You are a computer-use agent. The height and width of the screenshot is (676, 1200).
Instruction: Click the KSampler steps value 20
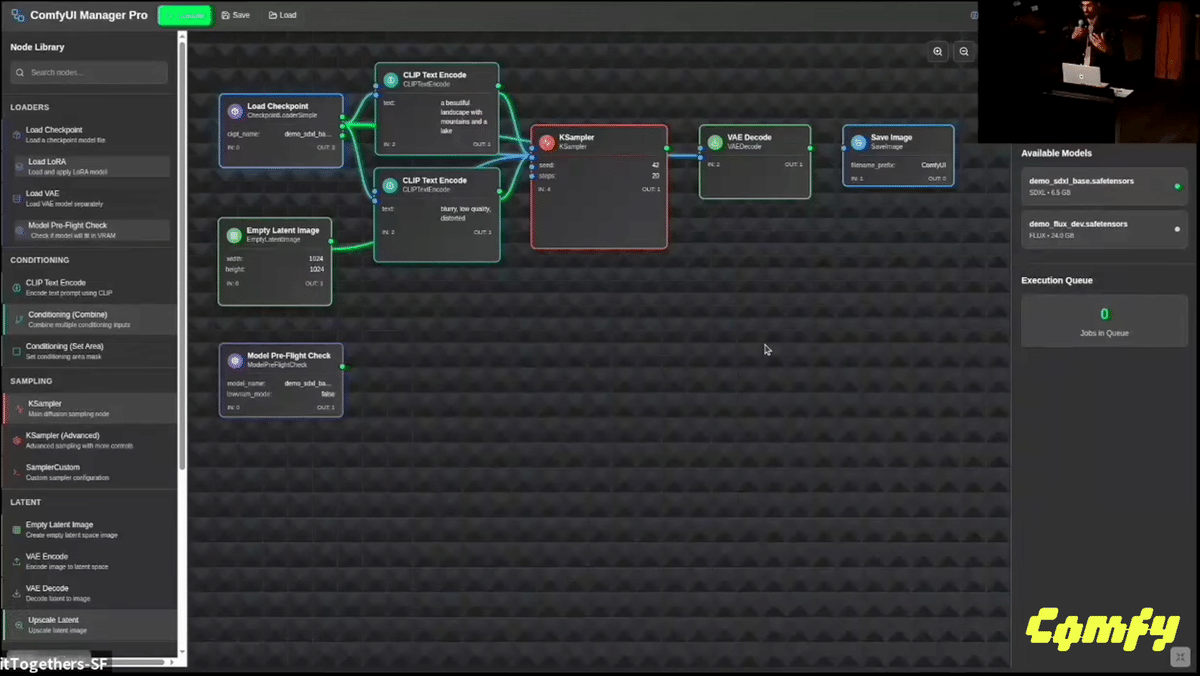coord(655,175)
